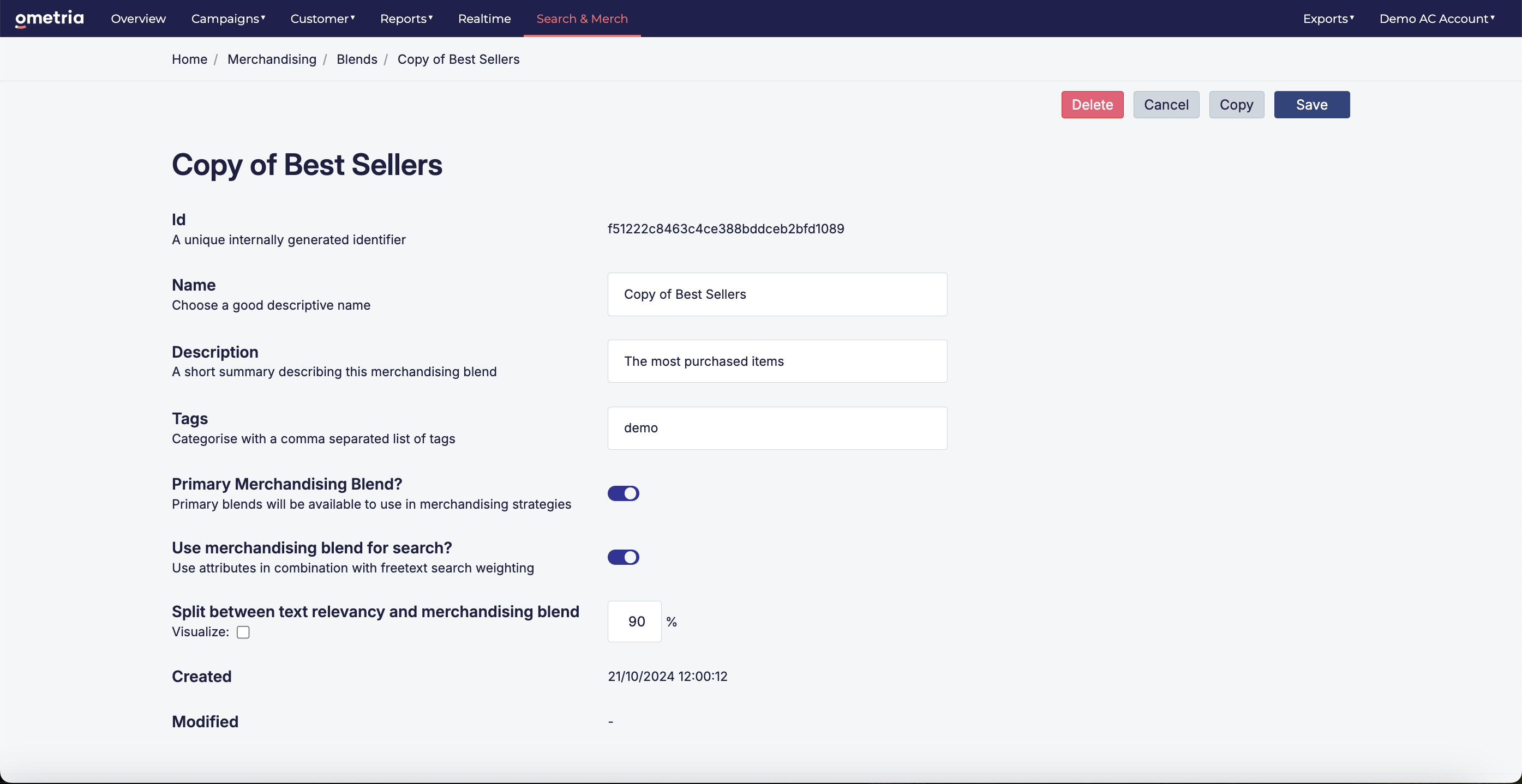This screenshot has width=1522, height=784.
Task: Click the split percentage field showing 90
Action: click(634, 622)
